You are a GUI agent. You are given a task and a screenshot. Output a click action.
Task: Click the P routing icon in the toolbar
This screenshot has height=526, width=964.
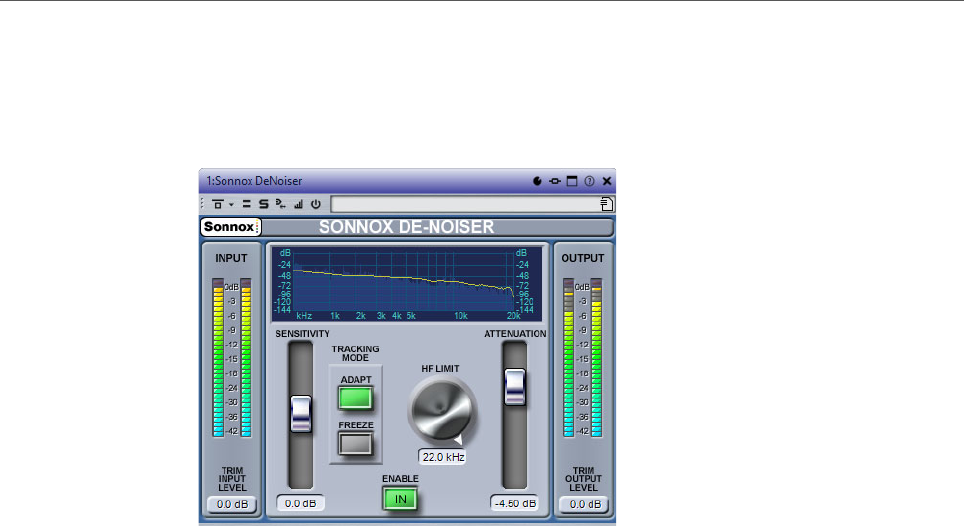coord(280,204)
